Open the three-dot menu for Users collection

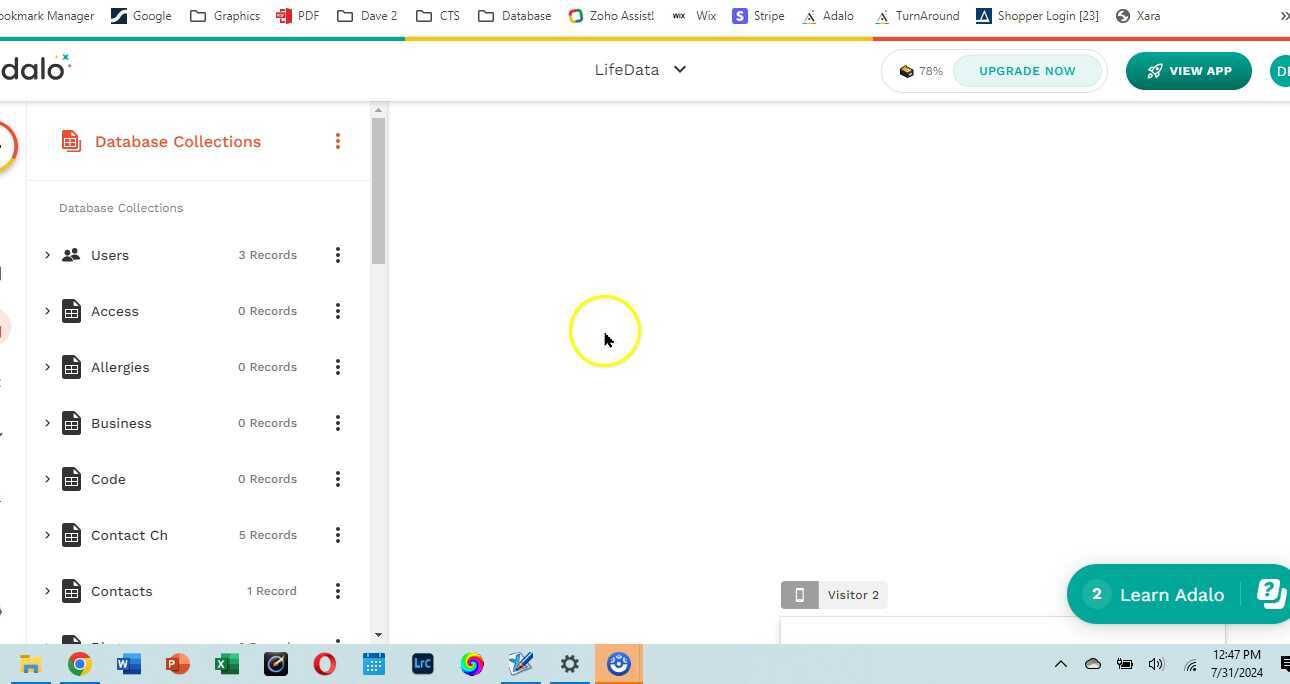coord(338,255)
